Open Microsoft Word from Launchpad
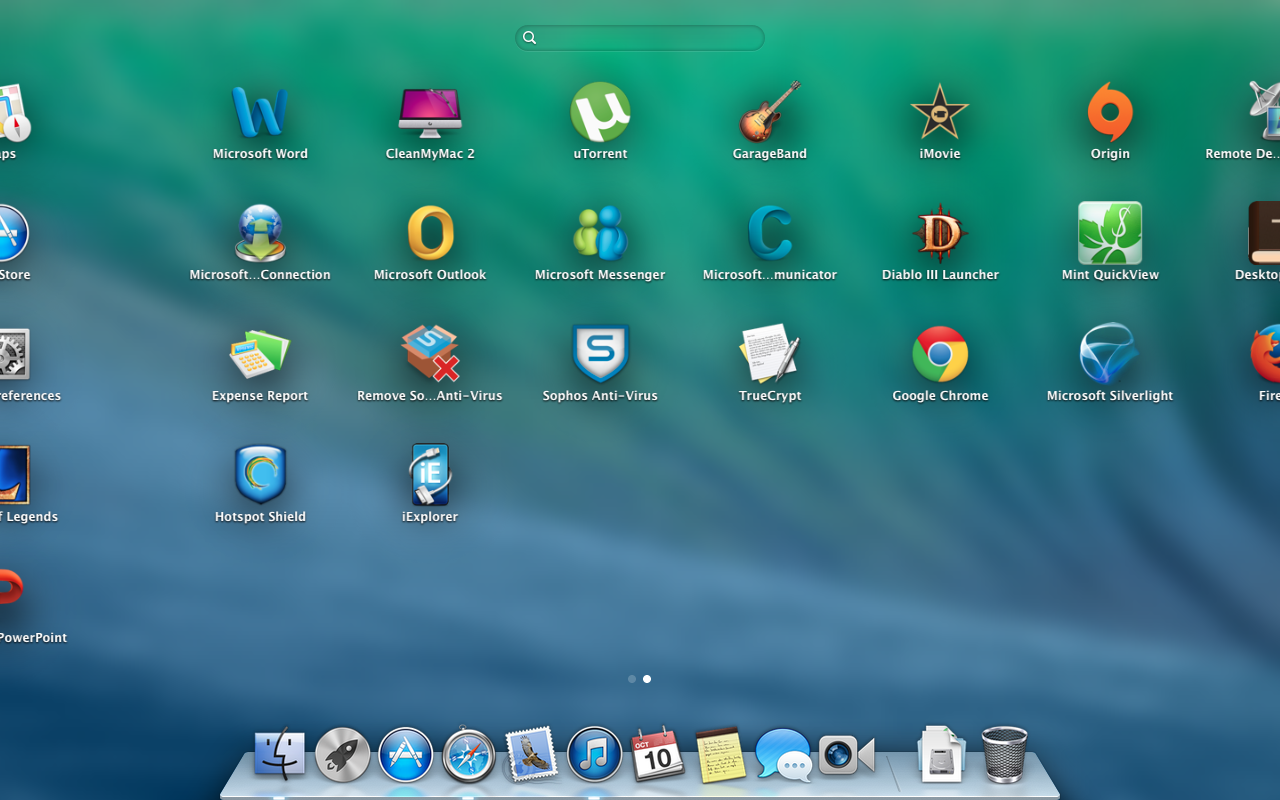 (260, 112)
